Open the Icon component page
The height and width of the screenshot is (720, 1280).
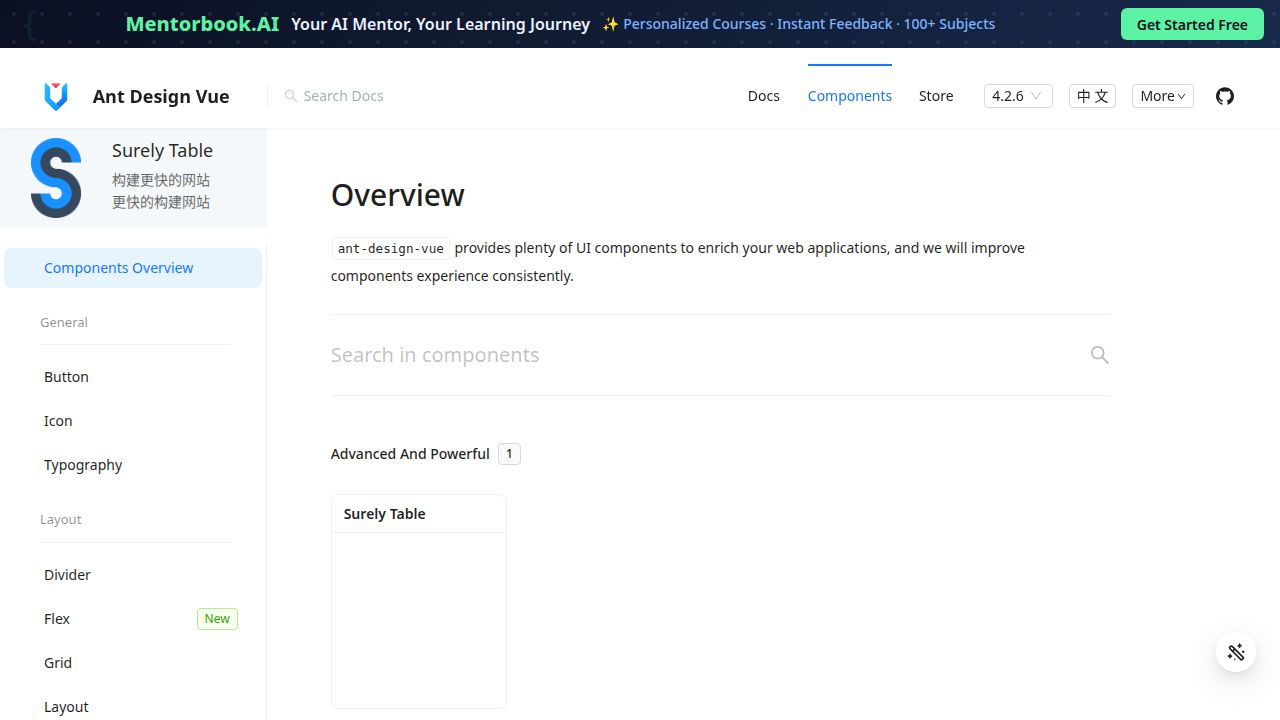[133, 421]
